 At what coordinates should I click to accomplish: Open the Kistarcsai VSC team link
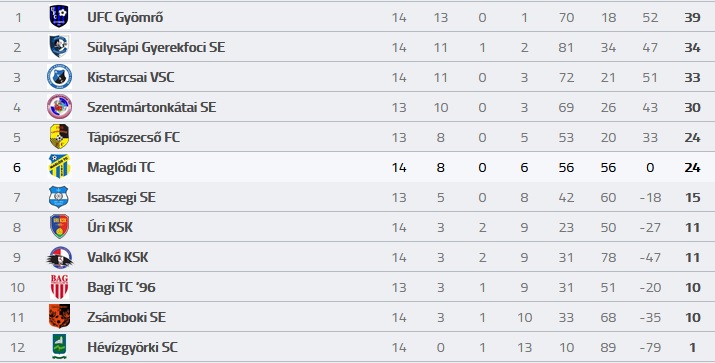(x=131, y=77)
